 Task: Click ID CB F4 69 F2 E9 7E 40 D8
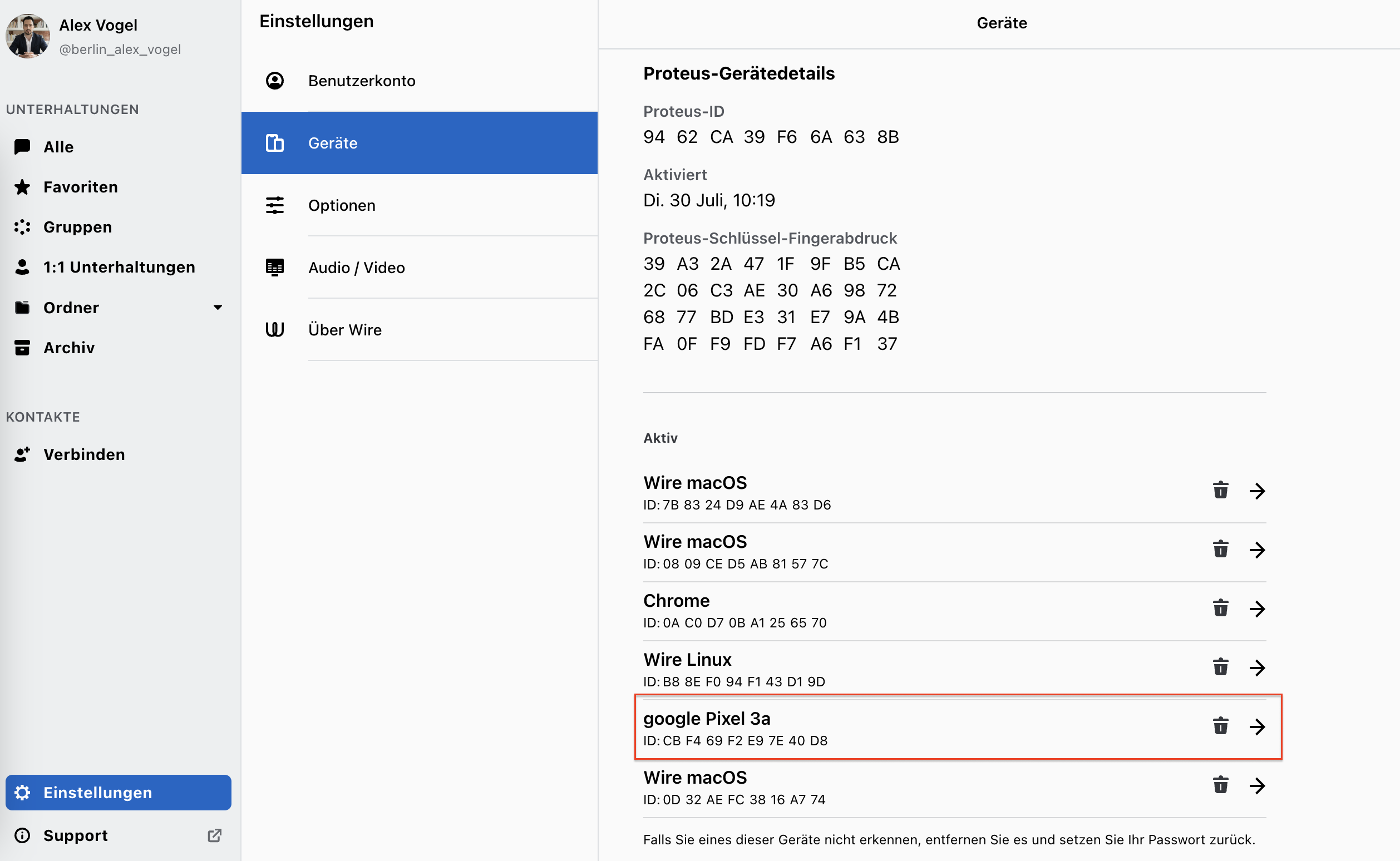[735, 741]
